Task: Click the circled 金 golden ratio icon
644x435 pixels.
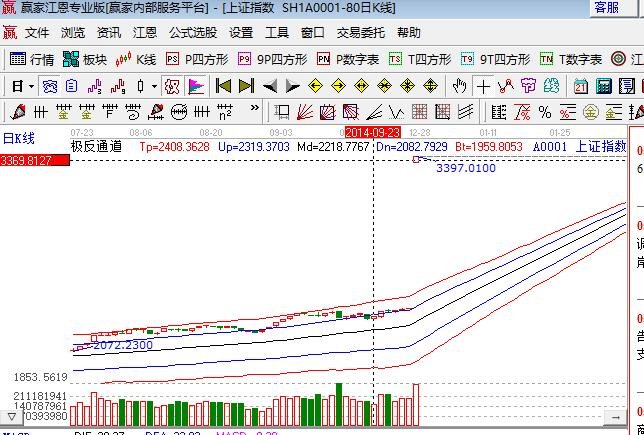Action: 590,111
